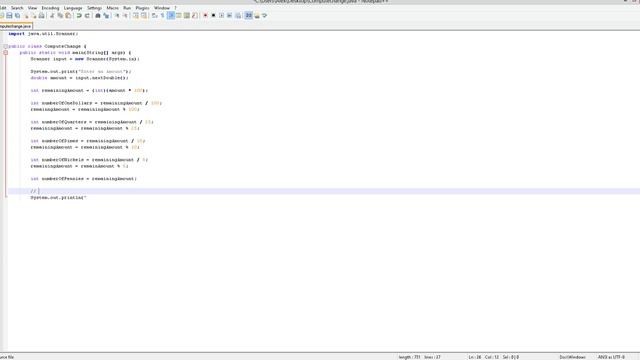Click the Close document toolbar icon
Viewport: 640px width, 360px height.
[x=27, y=16]
